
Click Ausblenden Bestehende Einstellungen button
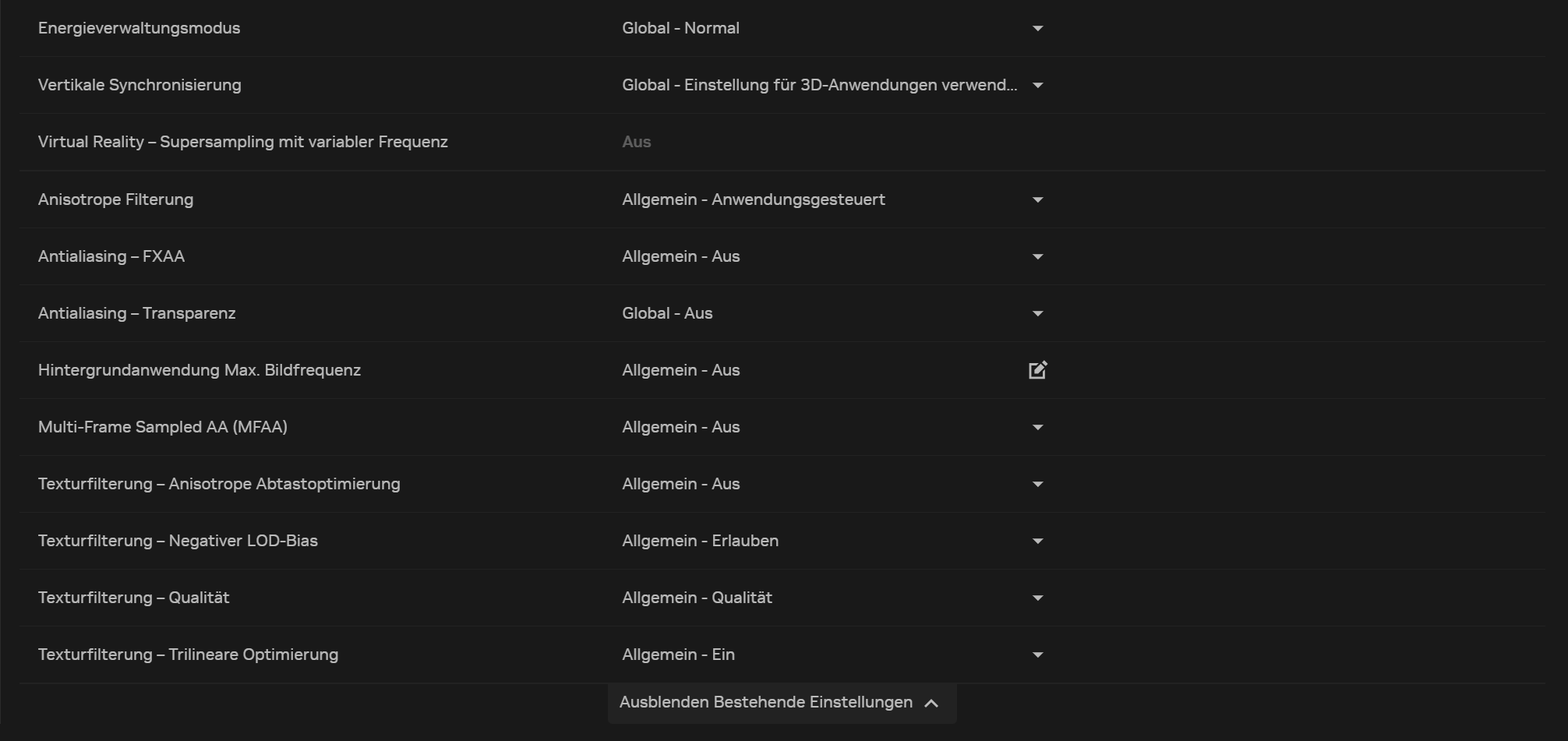[766, 703]
